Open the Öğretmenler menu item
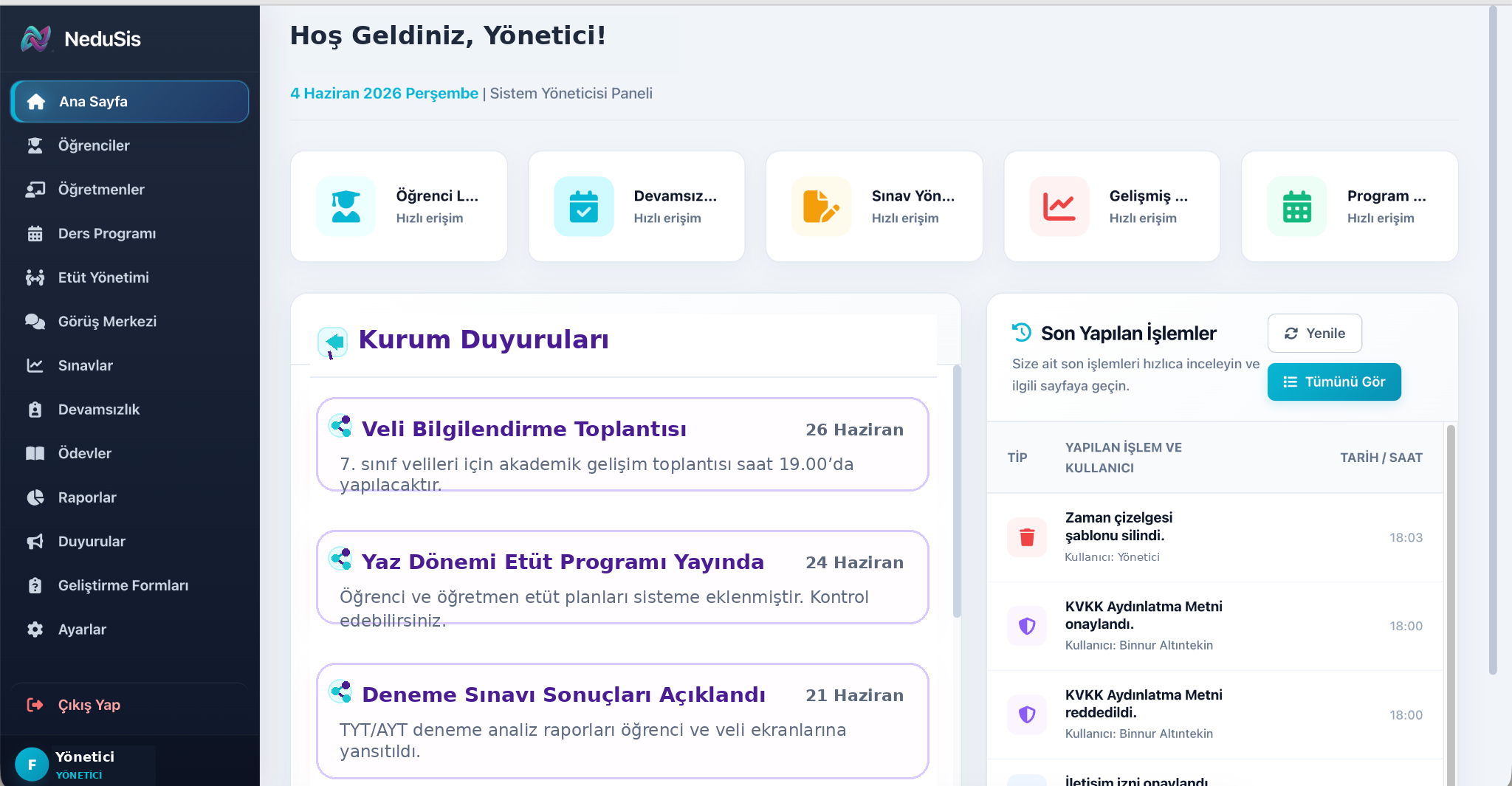The width and height of the screenshot is (1512, 786). (130, 190)
